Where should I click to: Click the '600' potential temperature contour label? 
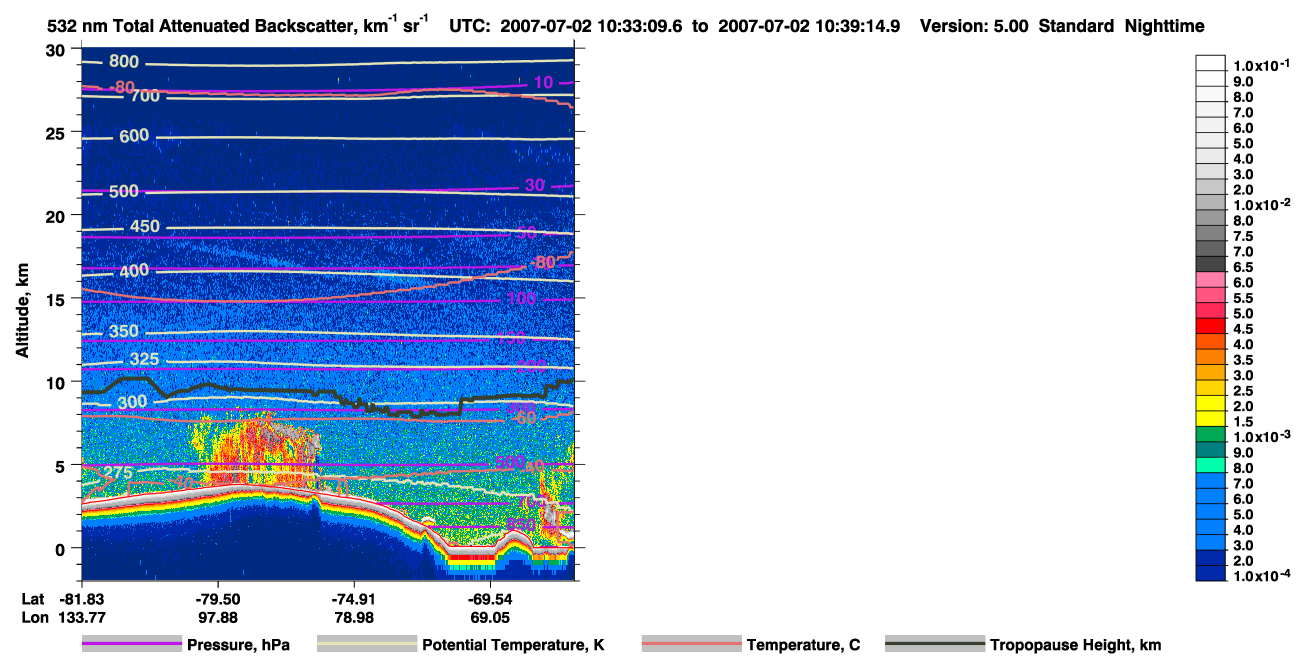click(x=134, y=137)
